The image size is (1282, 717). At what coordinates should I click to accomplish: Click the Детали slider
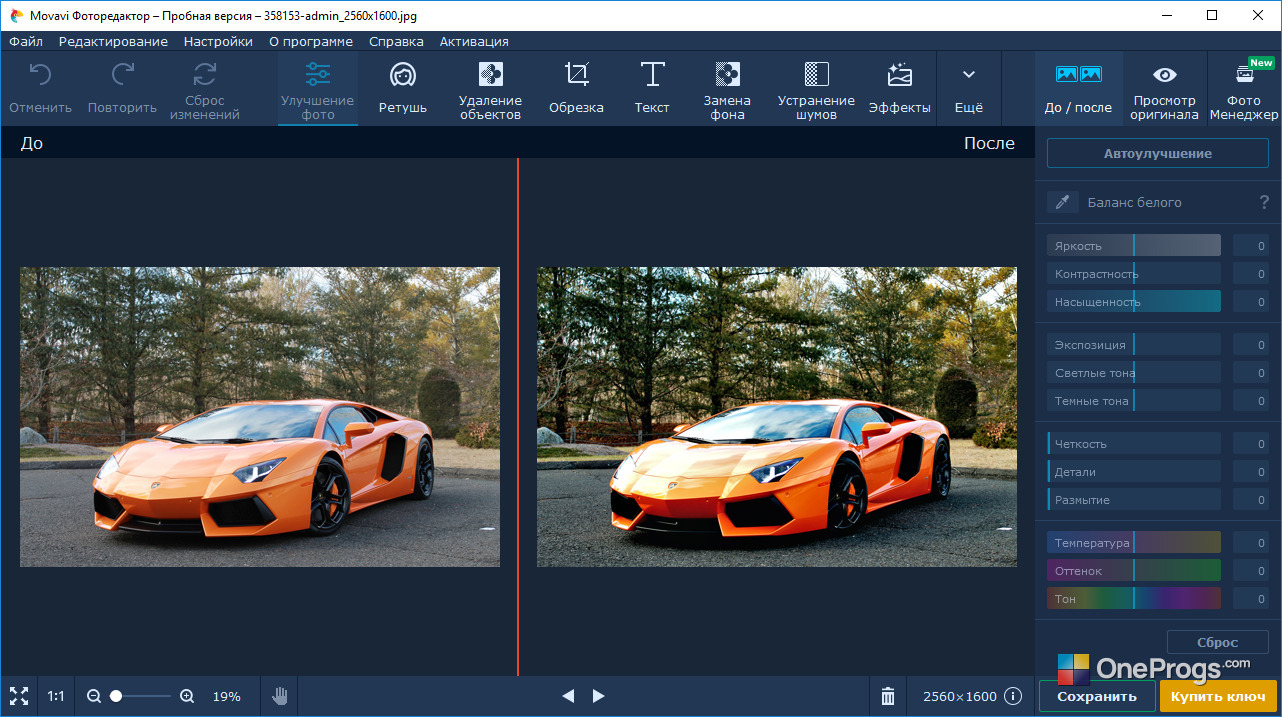(x=1134, y=471)
